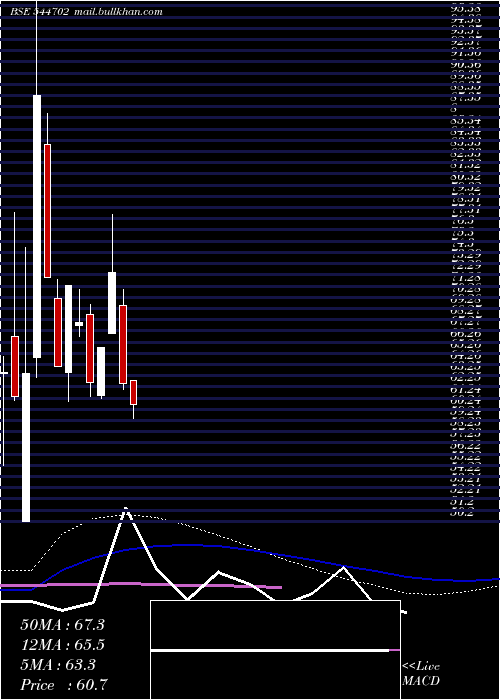
Task: Open the mail.bullkhan.com watermark link
Action: [117, 12]
